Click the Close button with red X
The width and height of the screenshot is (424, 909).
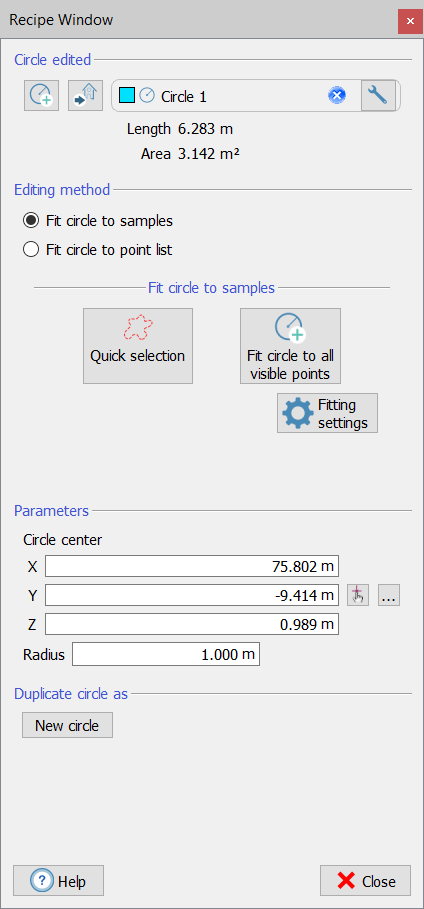[x=365, y=881]
